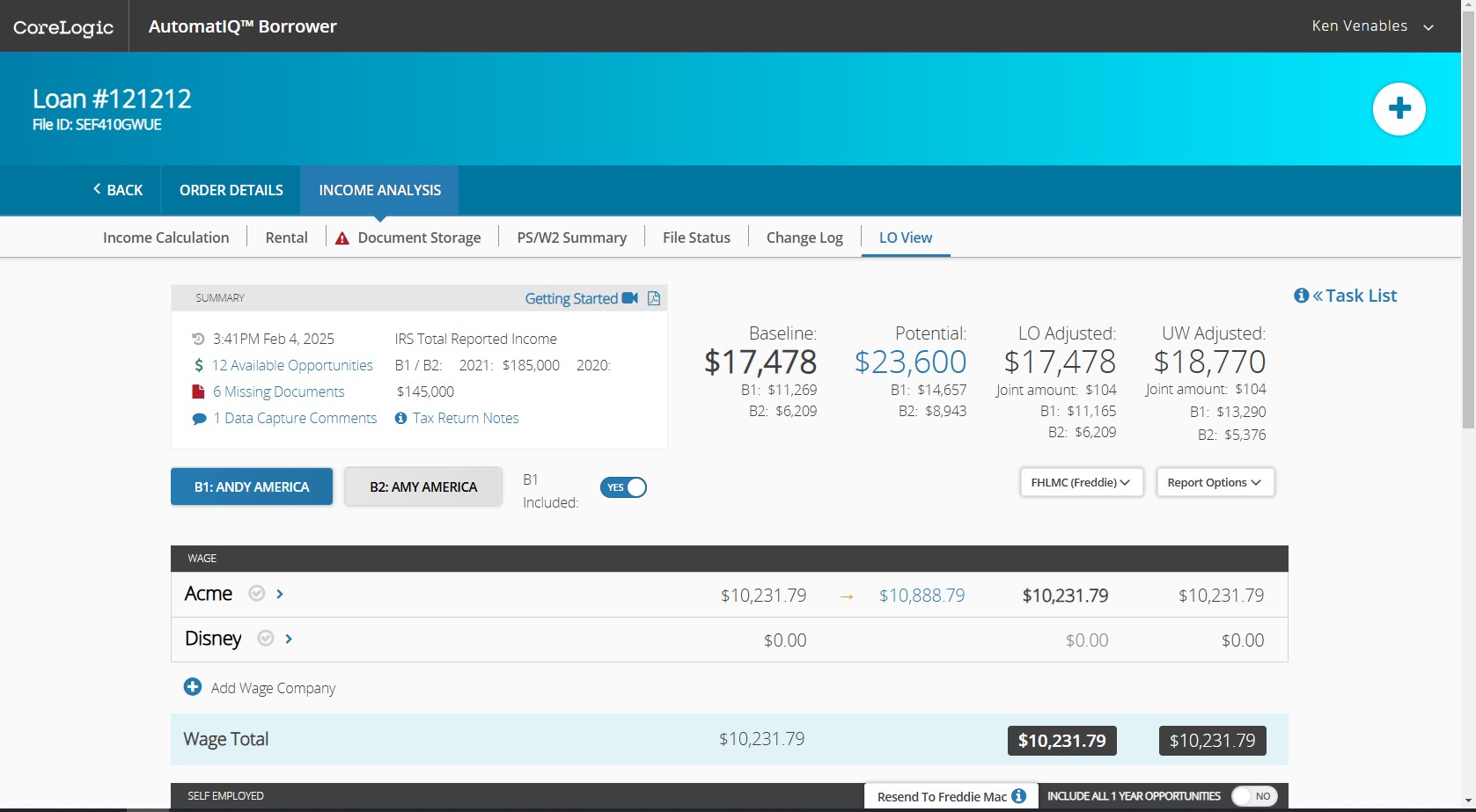Screen dimensions: 1476x812
Task: Go to the Order Details tab
Action: tap(231, 190)
